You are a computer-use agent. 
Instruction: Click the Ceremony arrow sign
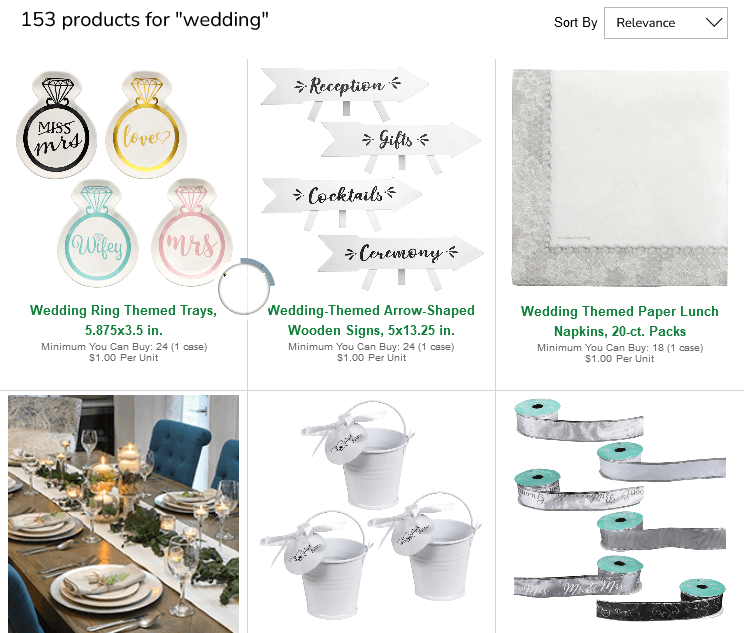click(x=400, y=261)
